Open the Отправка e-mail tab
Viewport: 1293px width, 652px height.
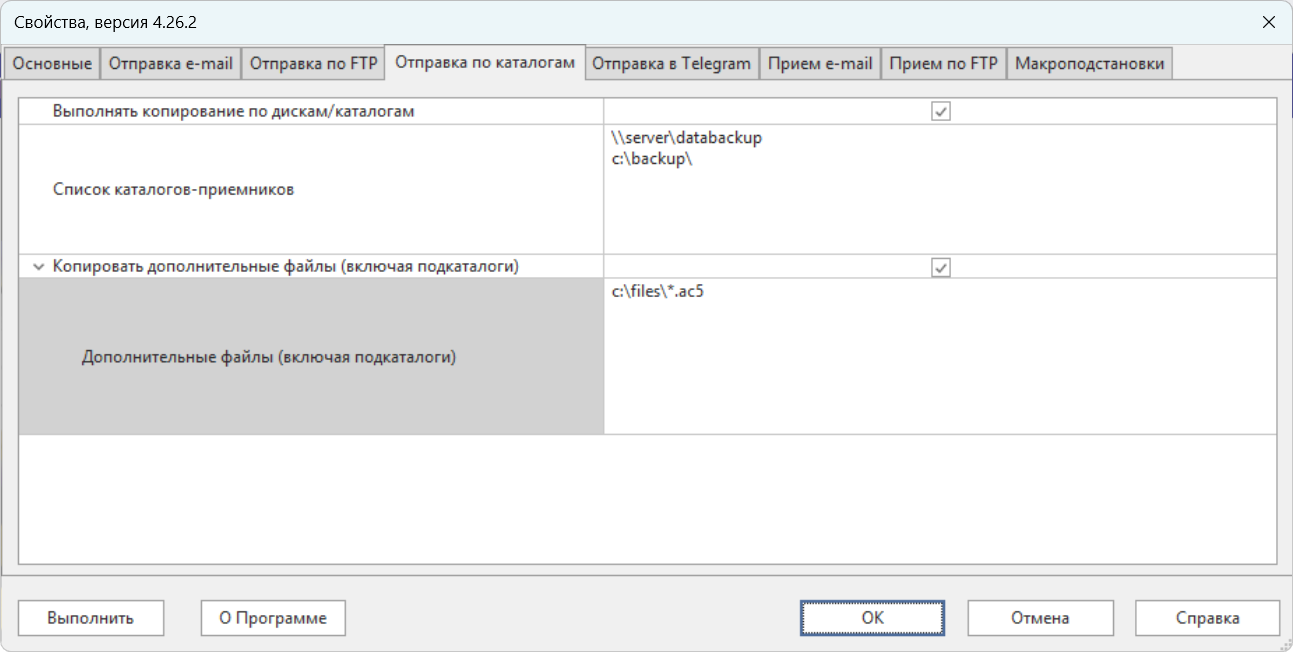(x=170, y=64)
